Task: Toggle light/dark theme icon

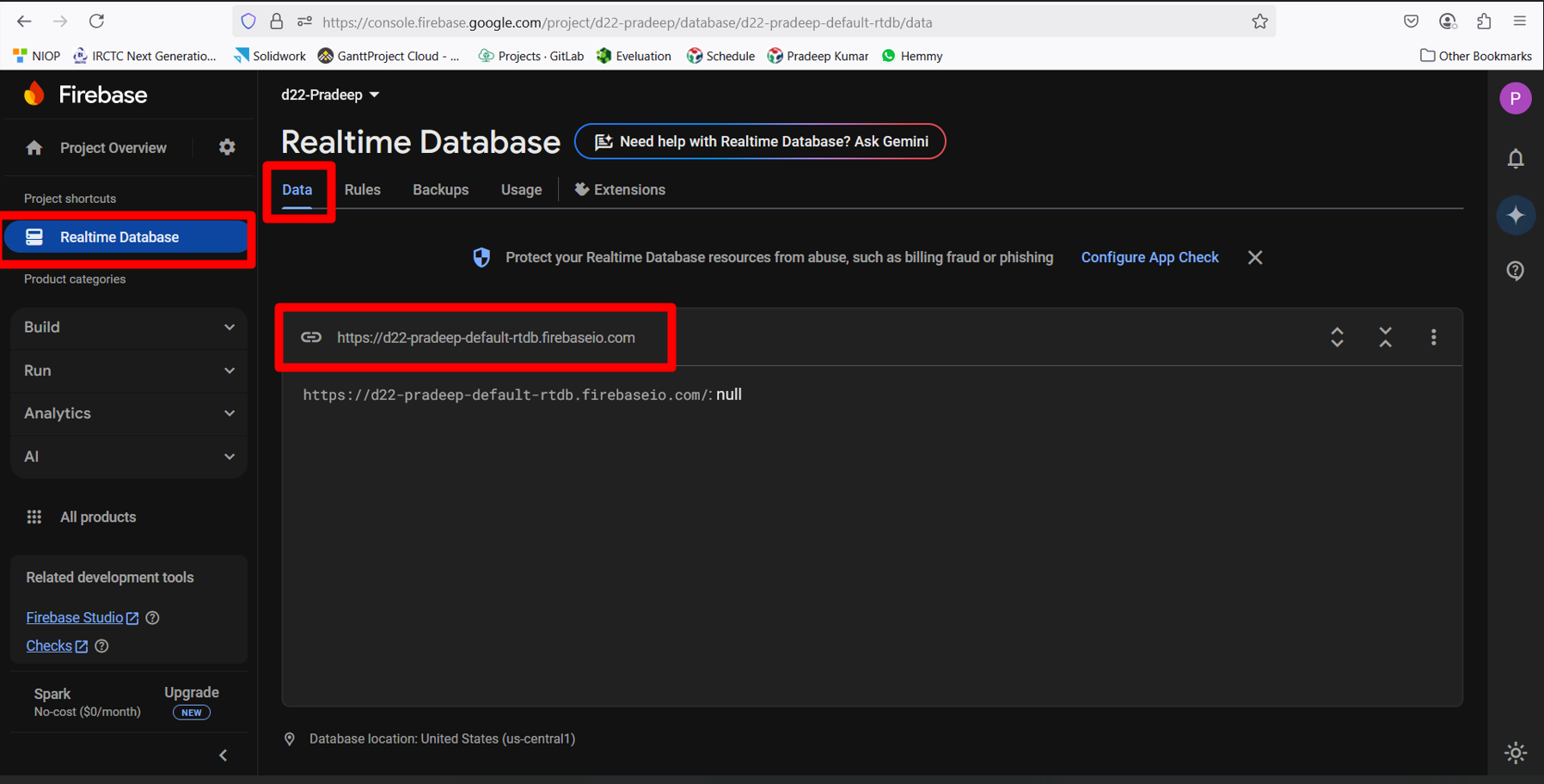Action: point(1516,753)
